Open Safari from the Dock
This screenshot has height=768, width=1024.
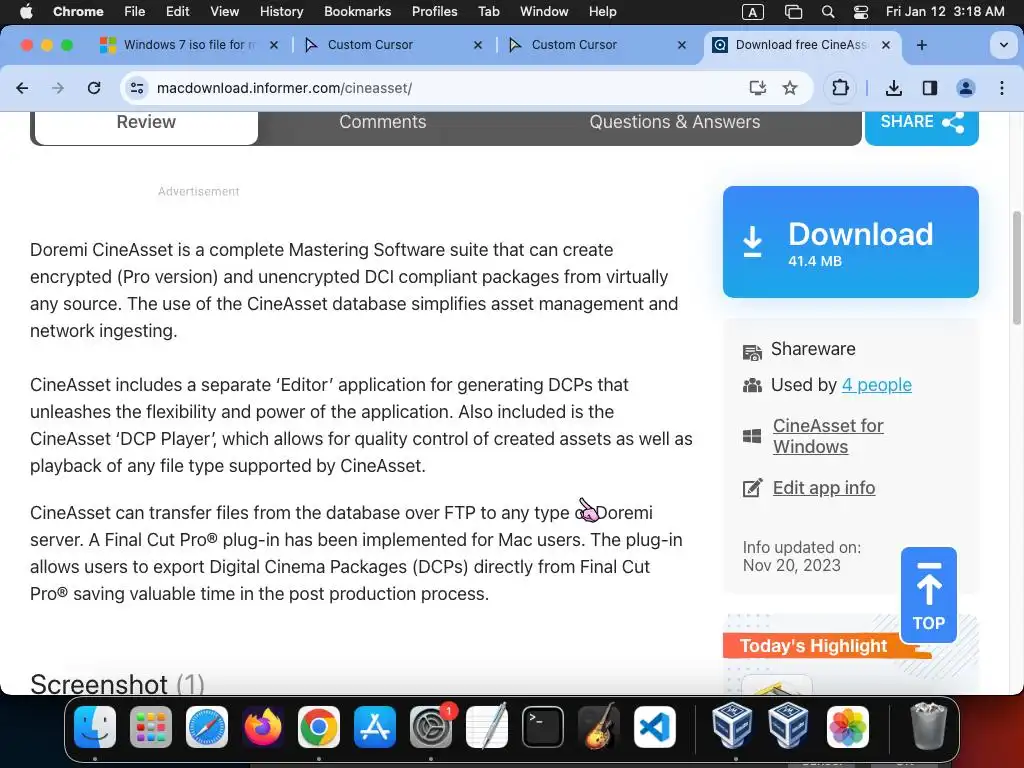coord(207,726)
